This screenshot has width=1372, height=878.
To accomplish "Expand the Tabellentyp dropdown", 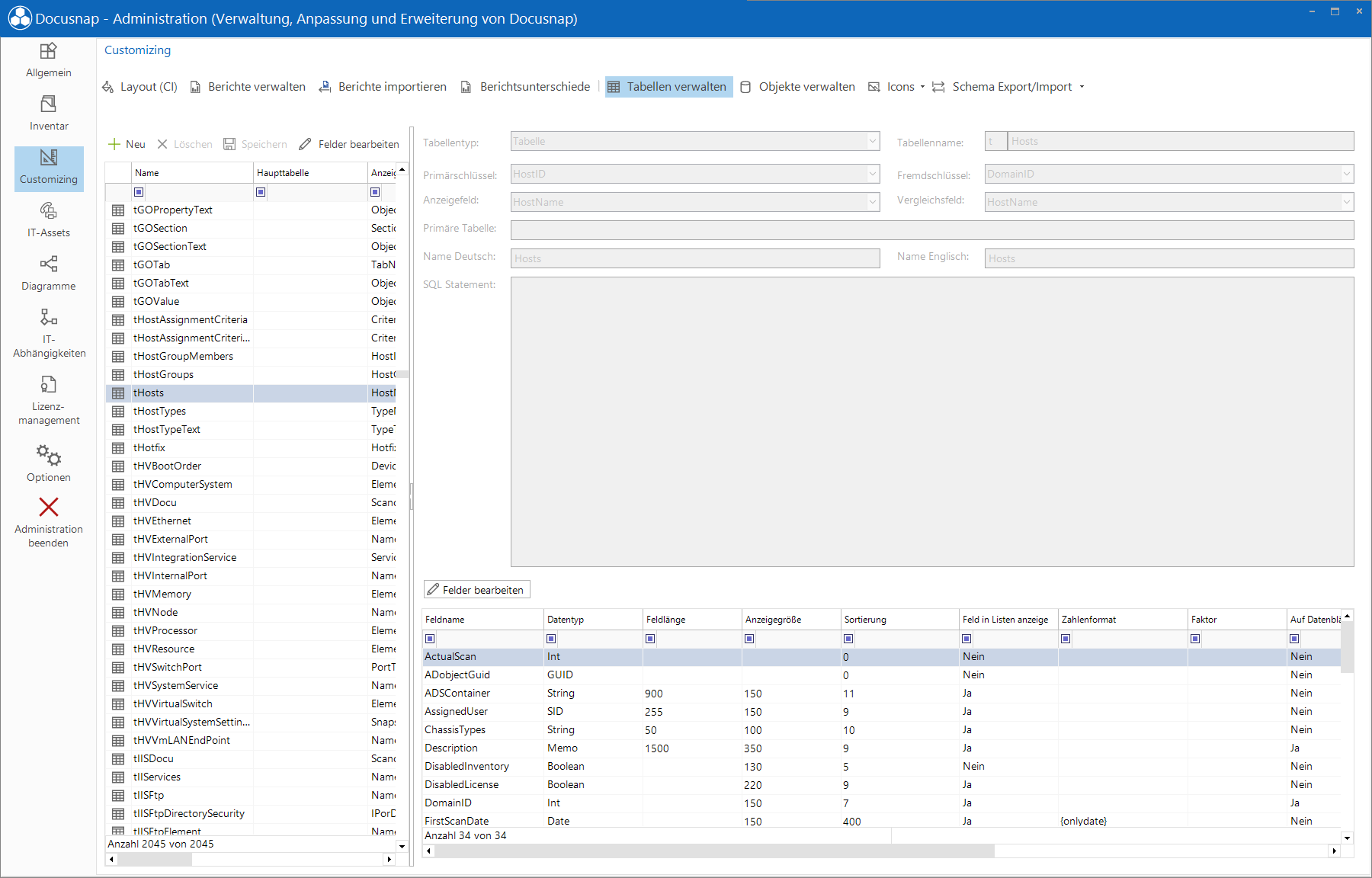I will [x=873, y=141].
